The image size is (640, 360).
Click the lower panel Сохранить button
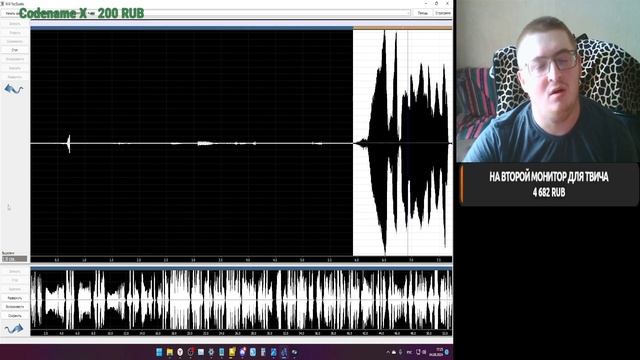tap(15, 316)
